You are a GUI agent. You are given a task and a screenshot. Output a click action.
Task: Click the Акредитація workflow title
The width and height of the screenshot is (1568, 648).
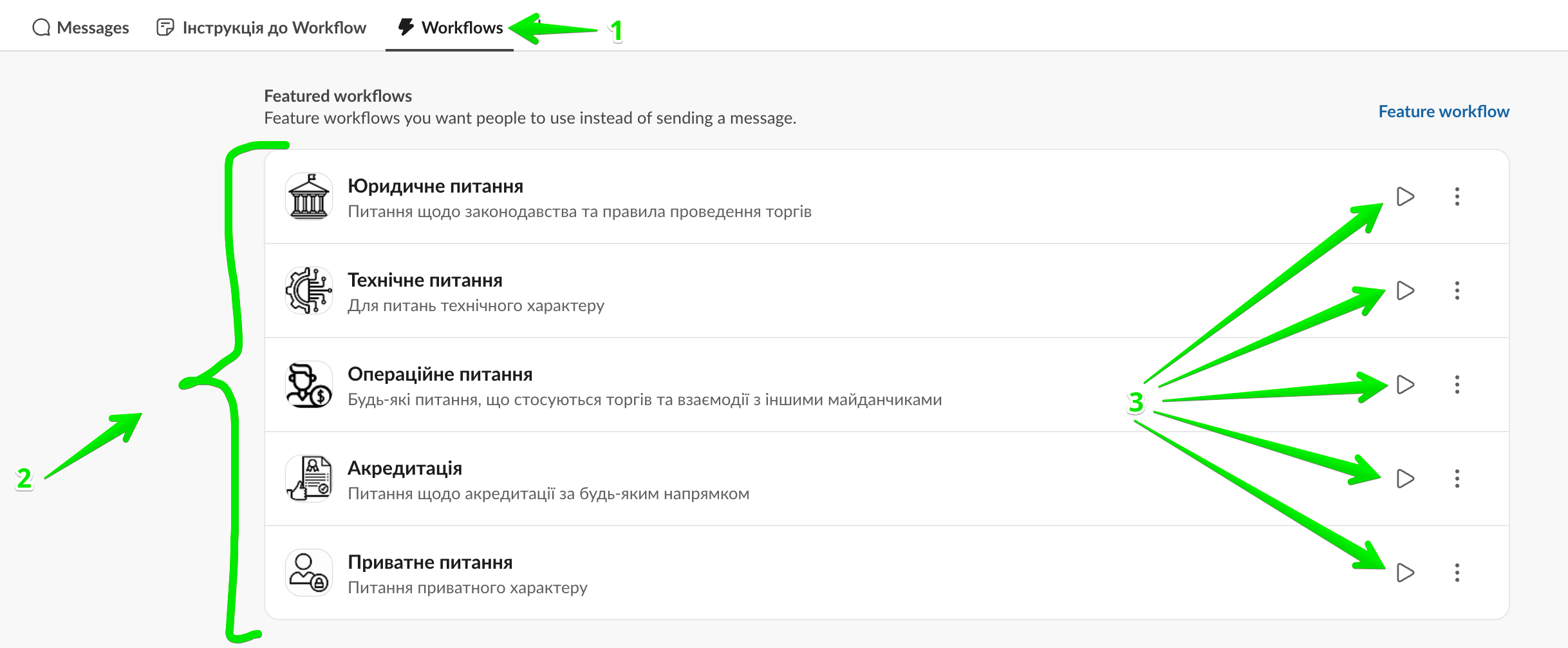(405, 468)
